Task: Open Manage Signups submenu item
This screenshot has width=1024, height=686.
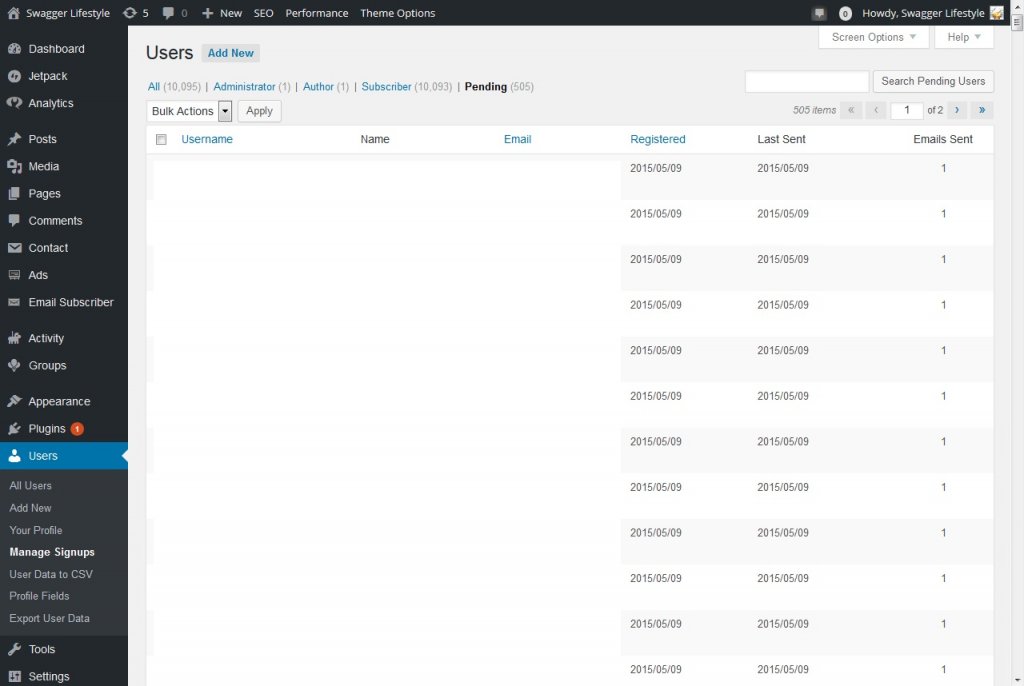Action: click(52, 552)
